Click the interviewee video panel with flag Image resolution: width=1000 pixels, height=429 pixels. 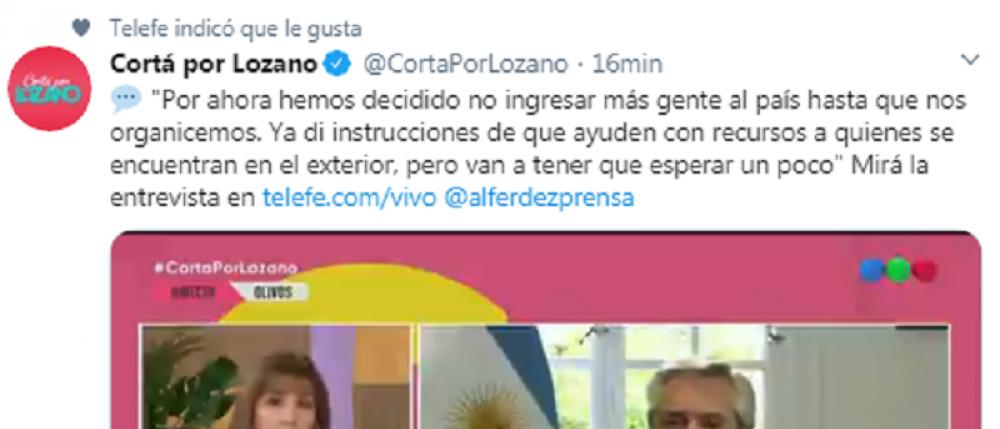coord(684,377)
